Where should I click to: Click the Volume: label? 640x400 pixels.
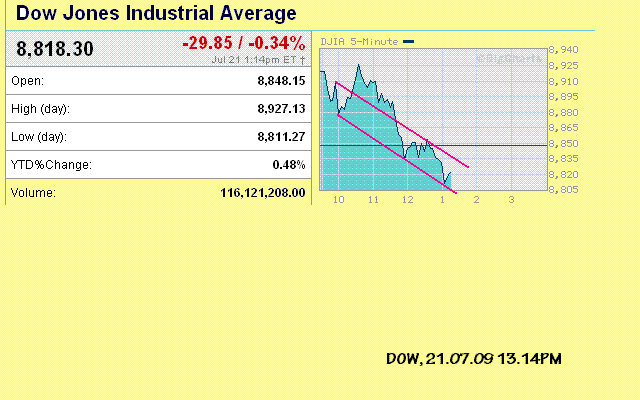(33, 193)
